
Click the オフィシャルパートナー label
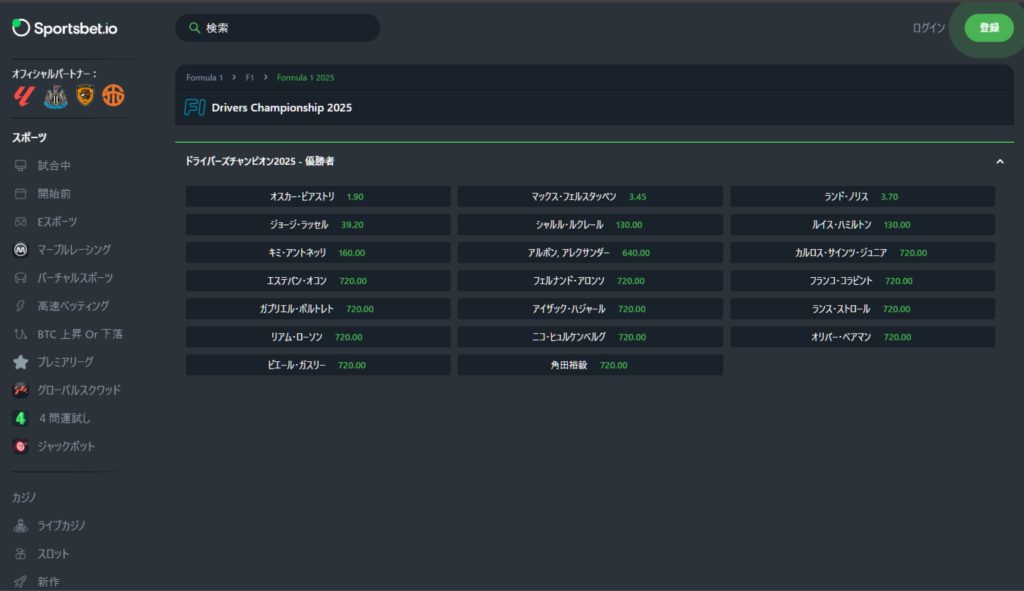(54, 74)
